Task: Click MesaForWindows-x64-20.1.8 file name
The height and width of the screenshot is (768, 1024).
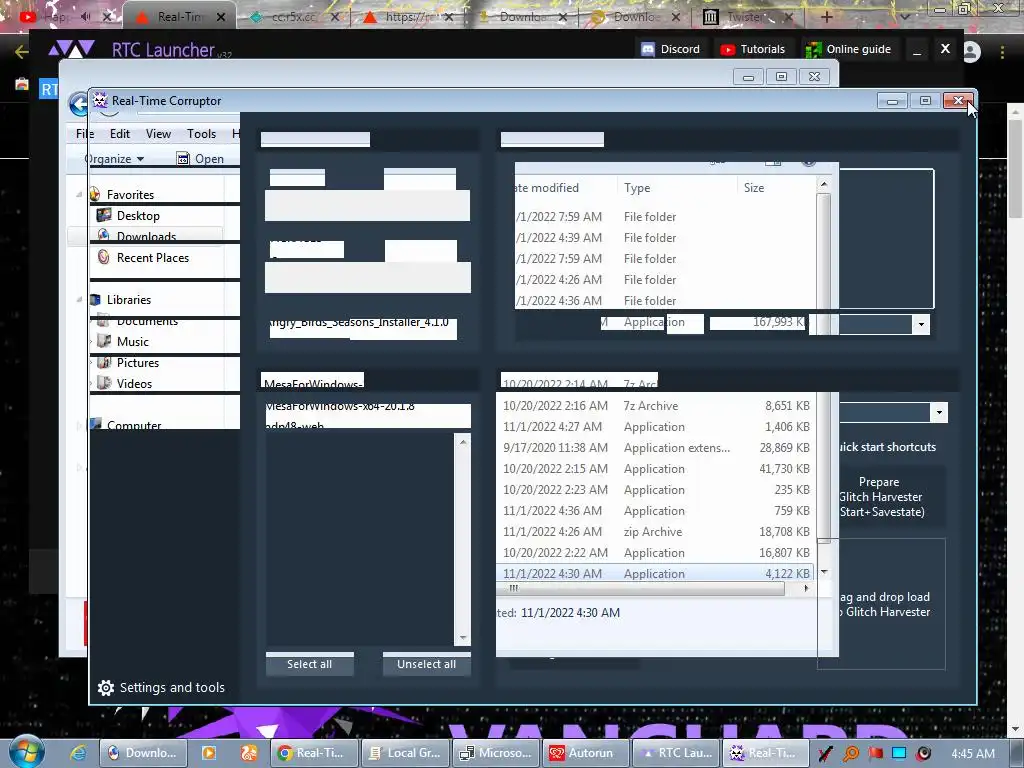Action: pyautogui.click(x=340, y=406)
